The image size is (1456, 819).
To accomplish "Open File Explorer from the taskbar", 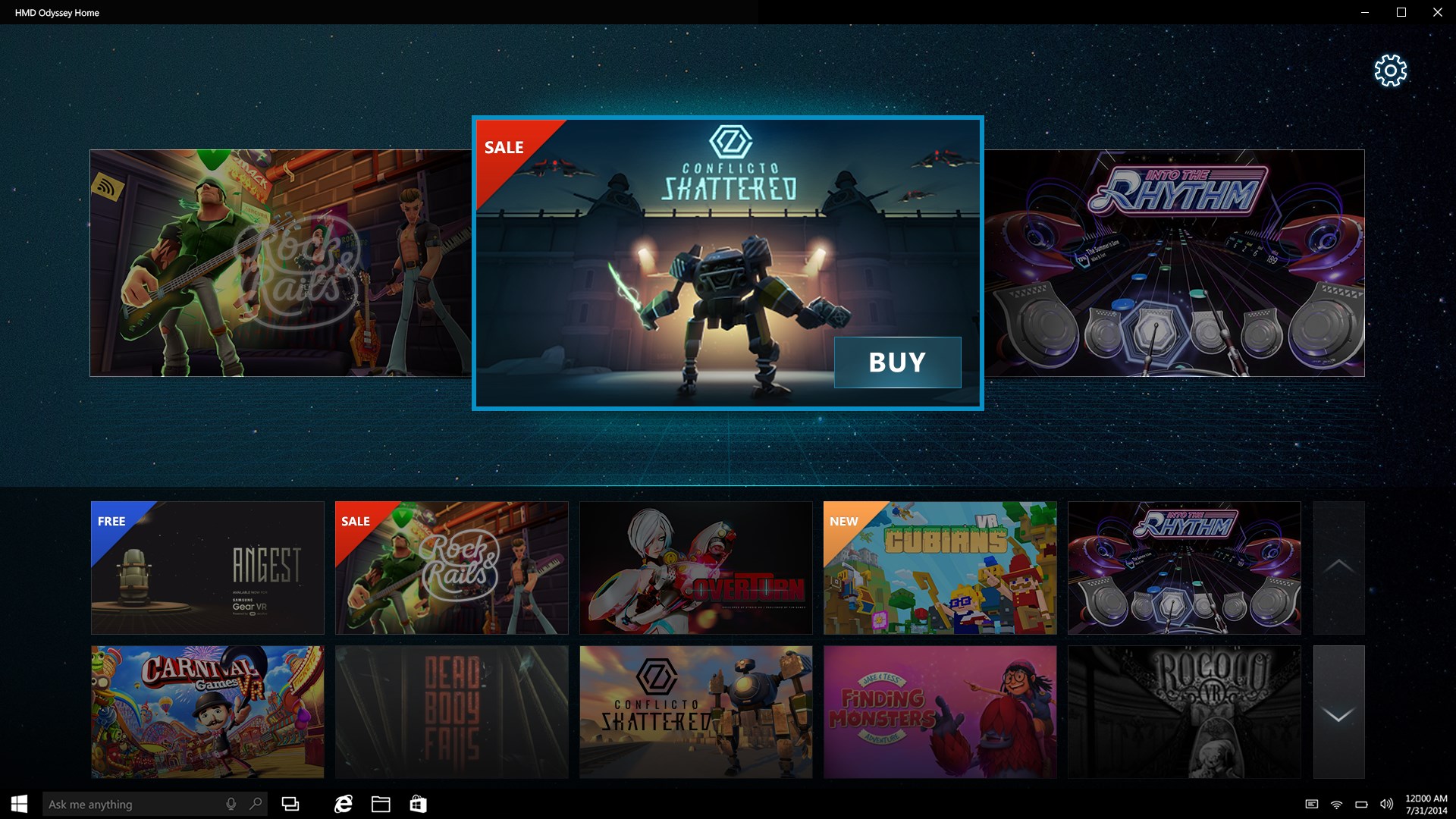I will click(x=381, y=804).
